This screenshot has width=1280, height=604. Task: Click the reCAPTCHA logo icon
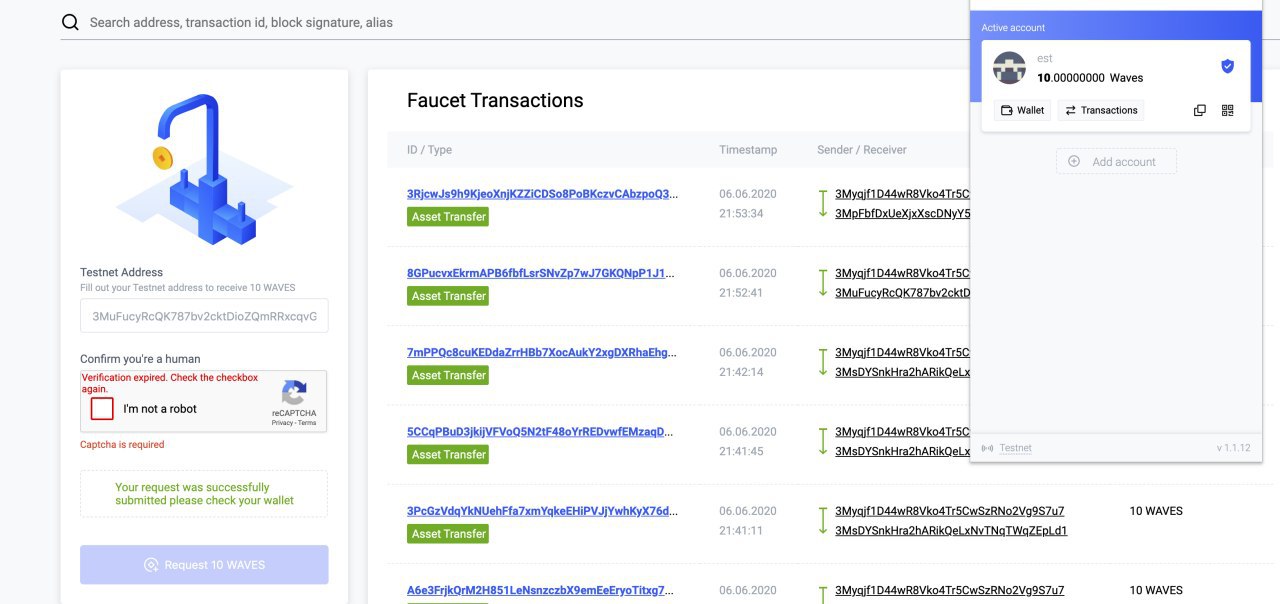click(x=294, y=393)
